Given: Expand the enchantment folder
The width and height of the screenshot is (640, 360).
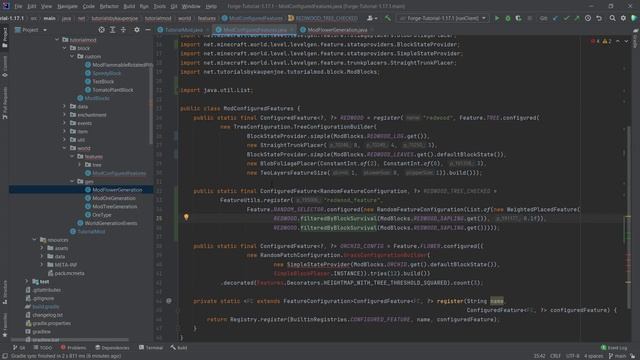Looking at the screenshot, I should (x=64, y=115).
